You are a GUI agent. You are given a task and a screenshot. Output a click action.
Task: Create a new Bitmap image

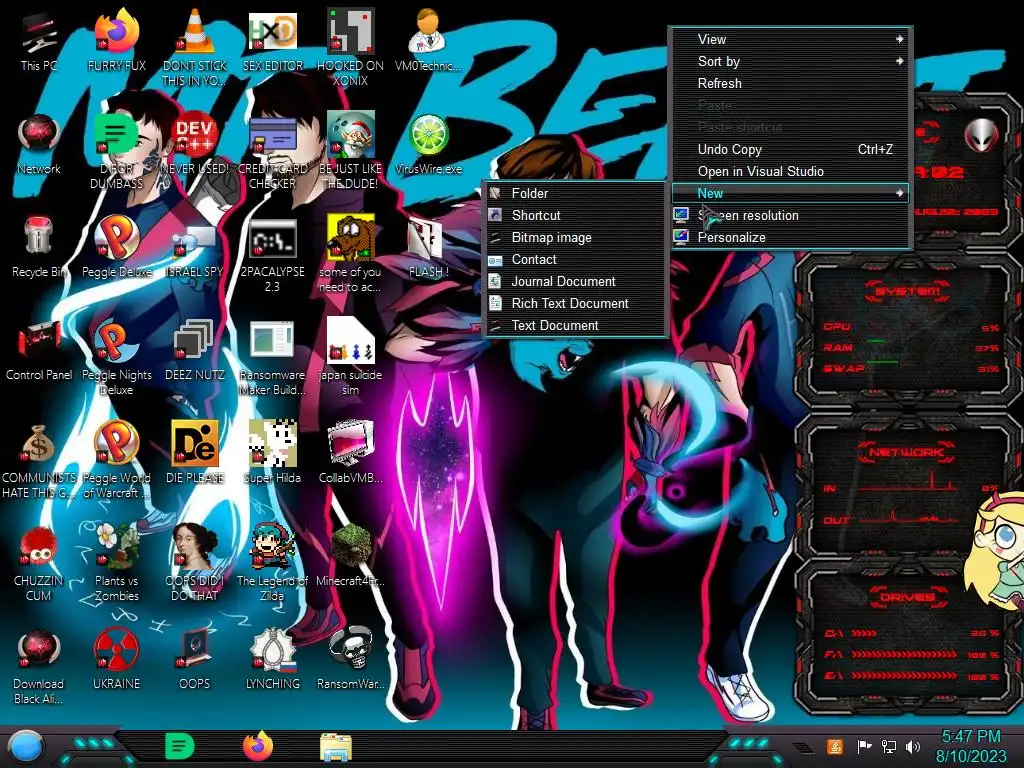[x=575, y=238]
